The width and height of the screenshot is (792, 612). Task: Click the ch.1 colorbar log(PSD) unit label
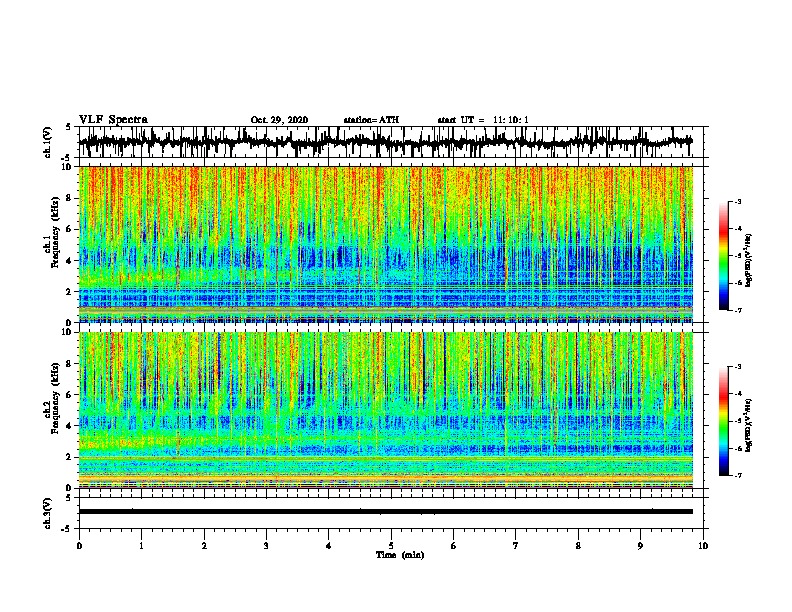(x=749, y=260)
